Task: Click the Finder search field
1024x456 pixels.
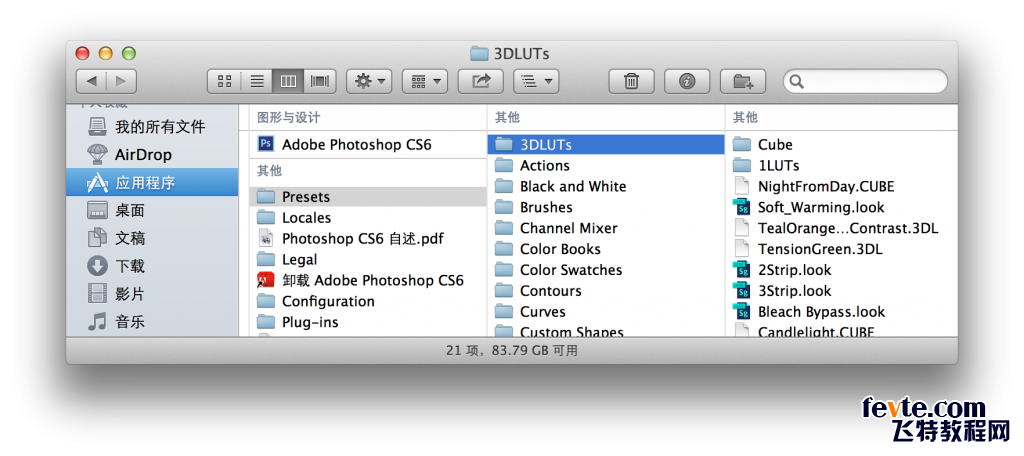Action: pos(865,81)
